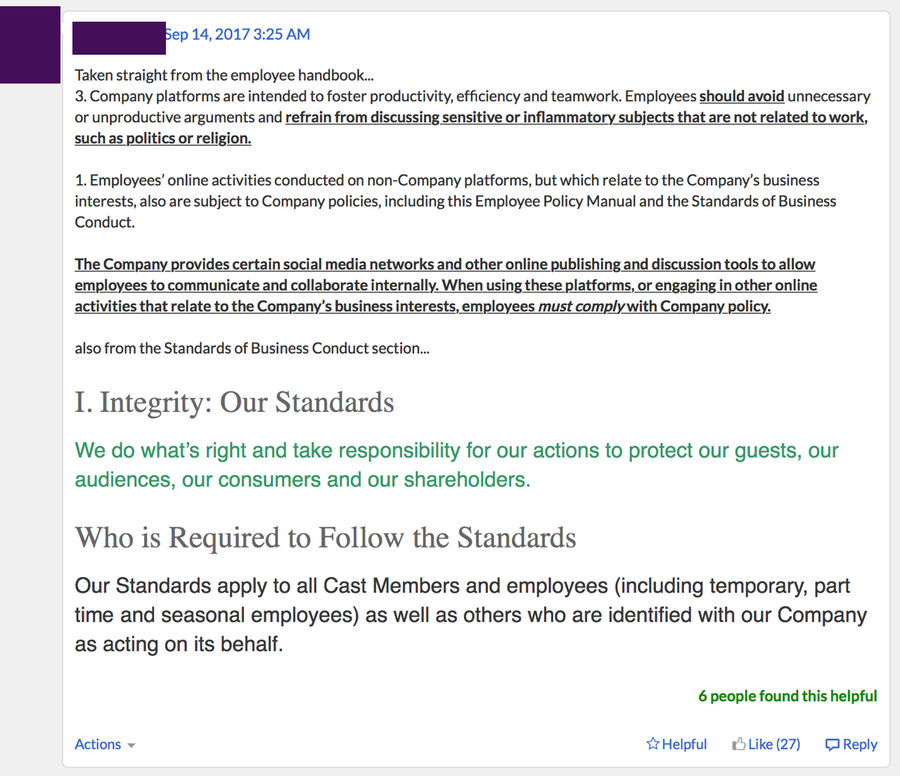Screen dimensions: 900x776
Task: Click 'Who is Required to Follow the Standards' heading
Action: pos(325,538)
